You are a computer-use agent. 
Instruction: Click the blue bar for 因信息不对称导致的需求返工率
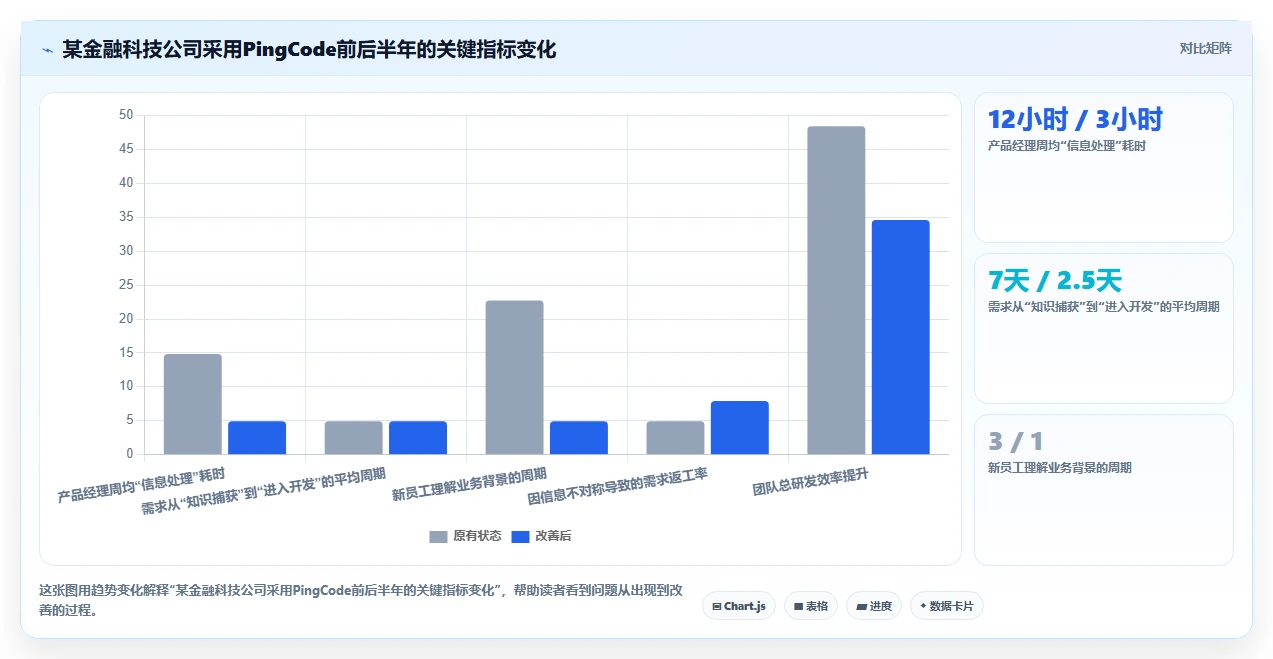pos(739,428)
